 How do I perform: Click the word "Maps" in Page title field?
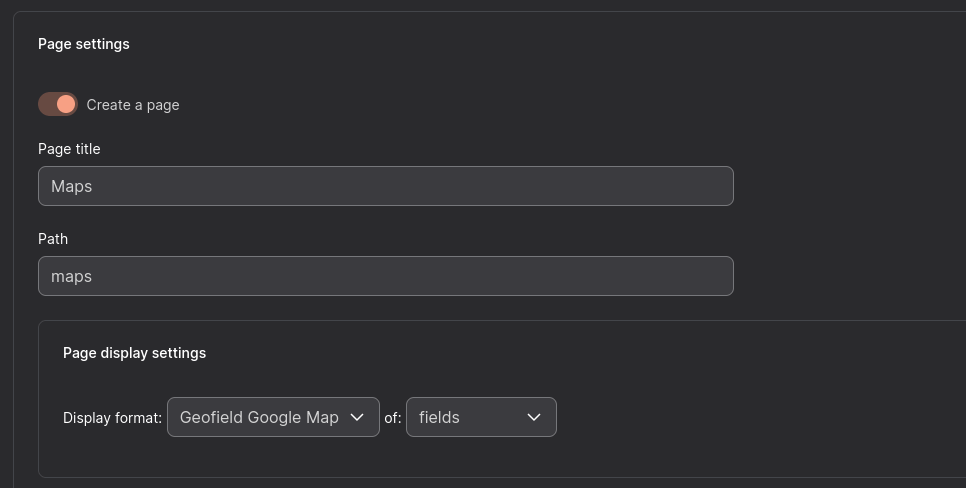(72, 187)
